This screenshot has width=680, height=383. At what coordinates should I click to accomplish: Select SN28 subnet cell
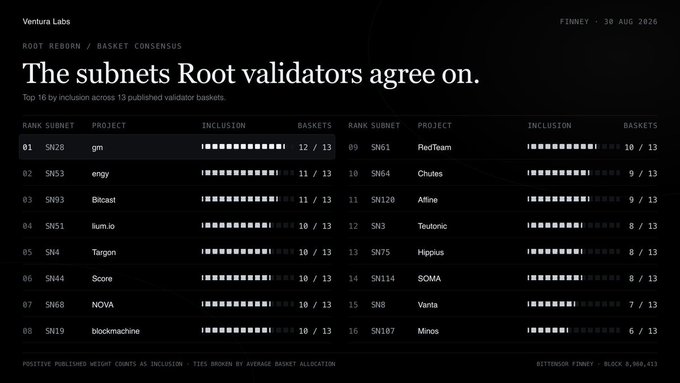click(x=55, y=147)
